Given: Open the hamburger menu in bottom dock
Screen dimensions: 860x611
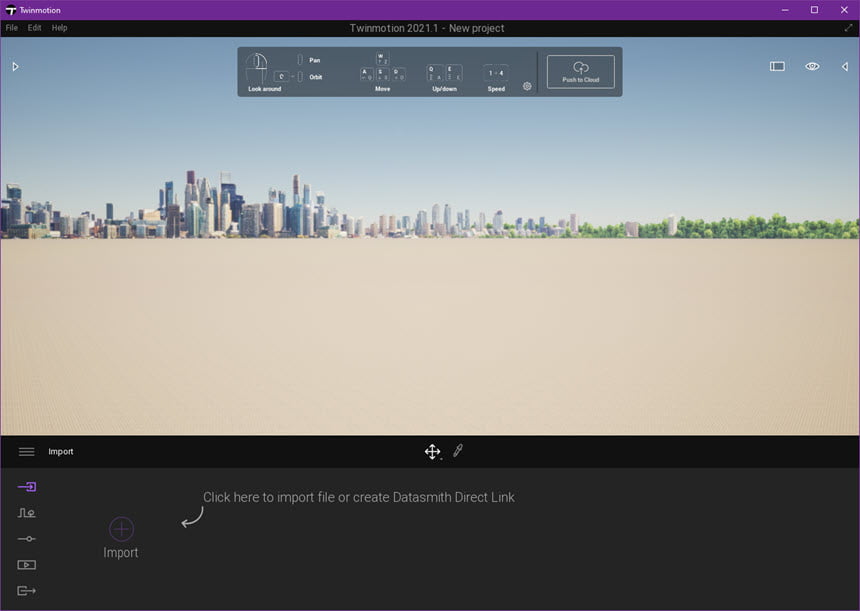Looking at the screenshot, I should [x=26, y=451].
